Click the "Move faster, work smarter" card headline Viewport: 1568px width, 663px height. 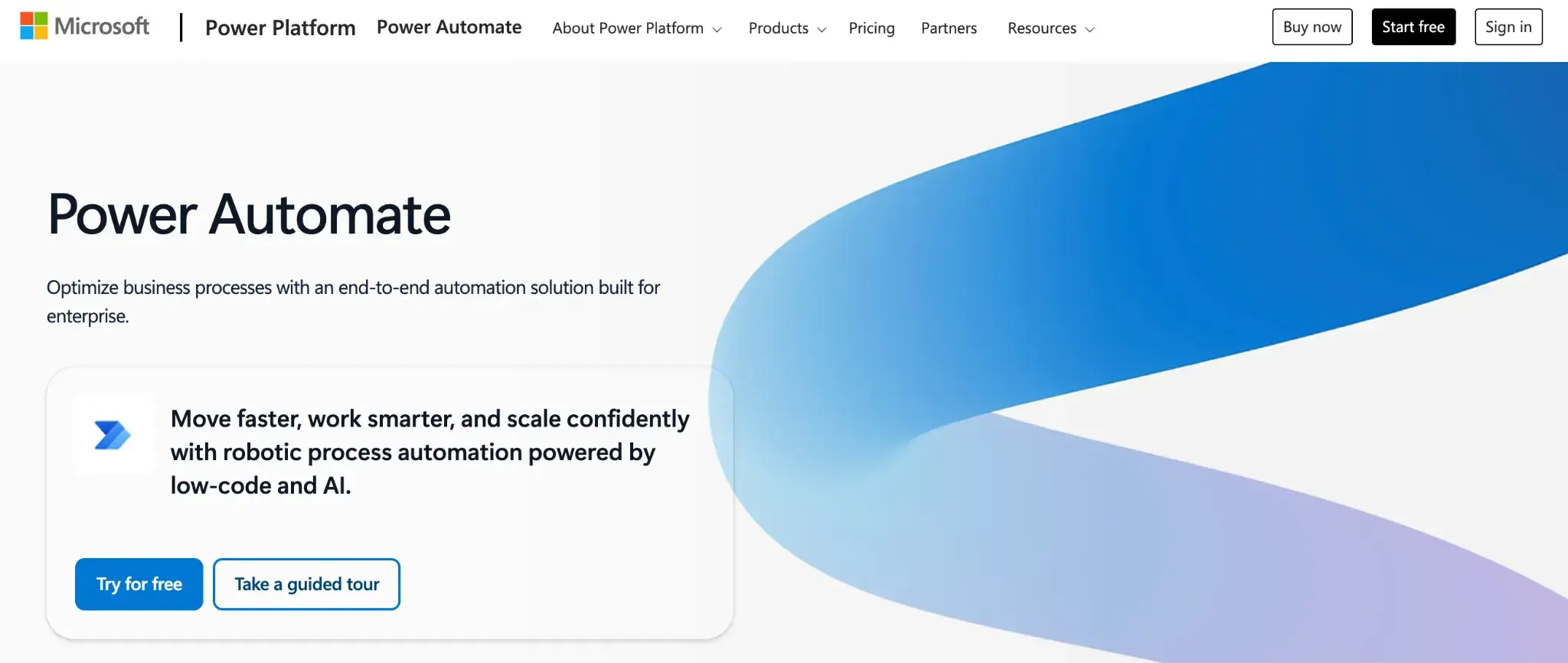430,452
